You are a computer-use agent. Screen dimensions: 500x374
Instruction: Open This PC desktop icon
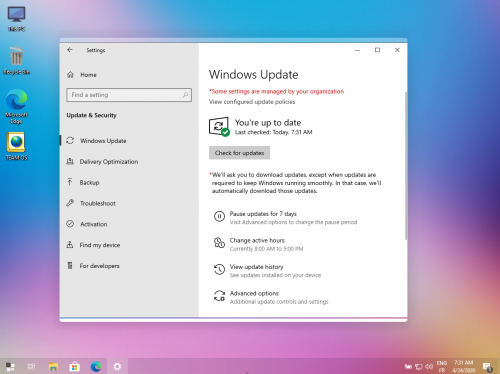tap(16, 19)
